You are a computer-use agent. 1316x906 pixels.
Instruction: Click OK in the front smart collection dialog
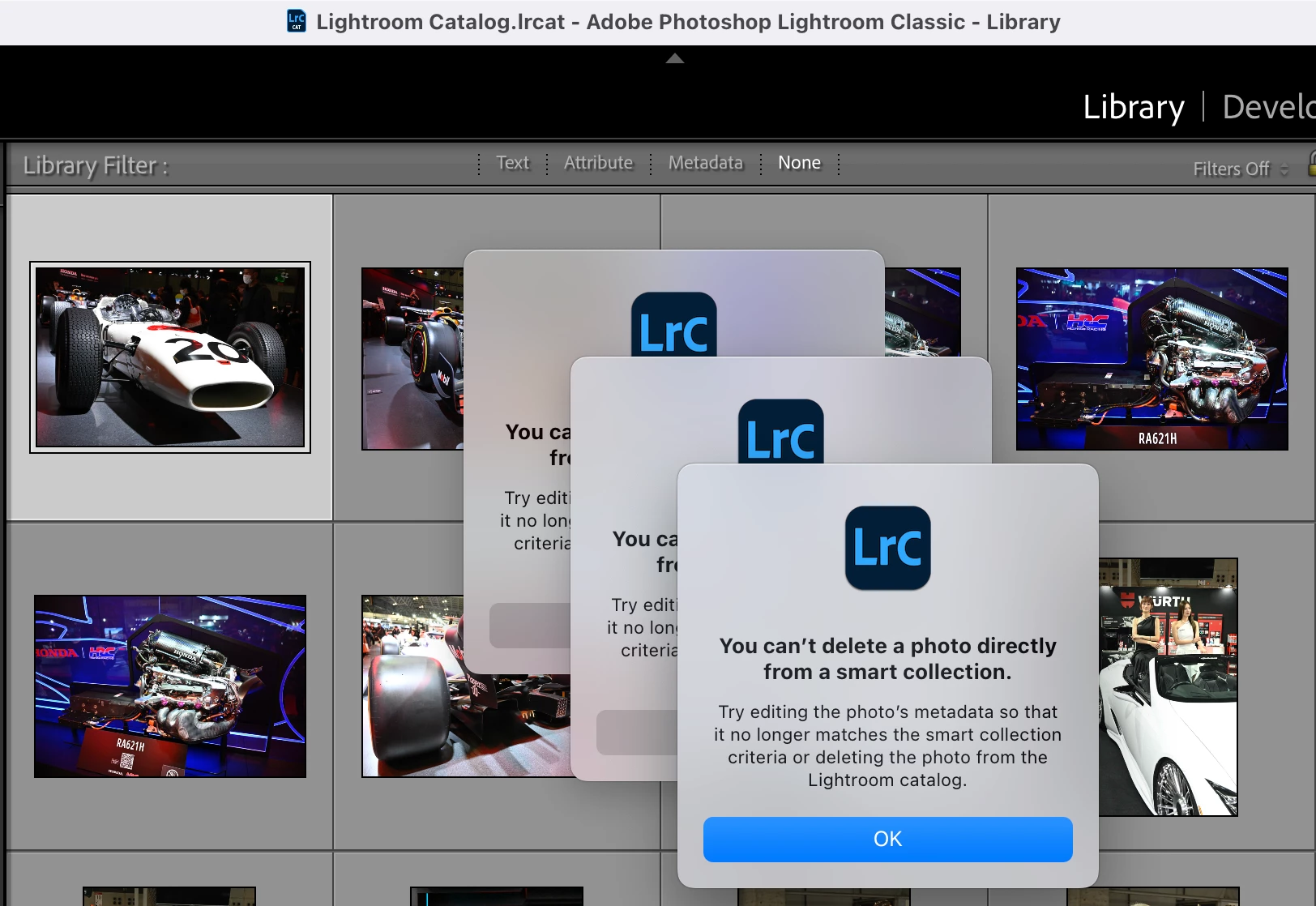887,839
